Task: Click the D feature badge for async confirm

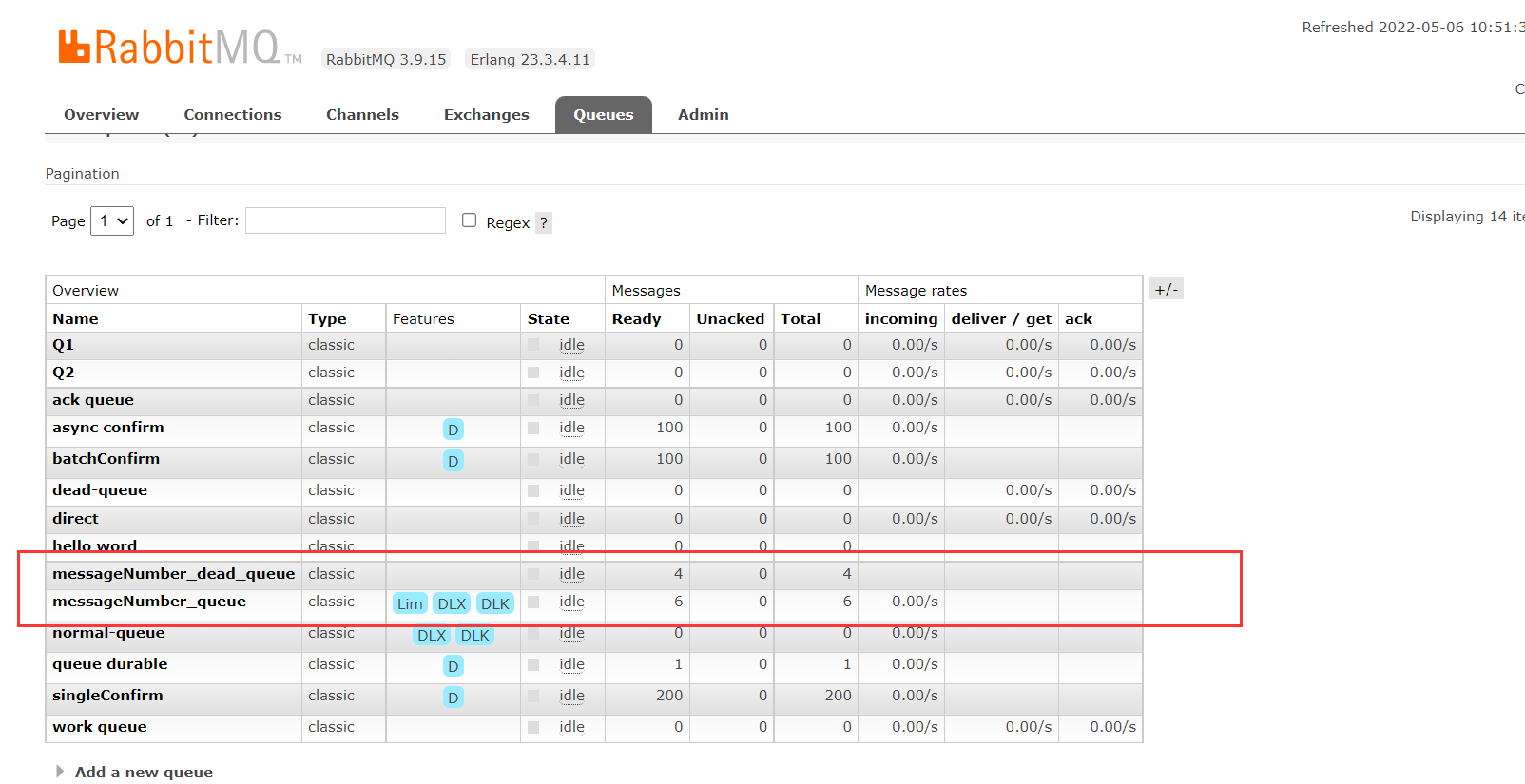Action: coord(454,430)
